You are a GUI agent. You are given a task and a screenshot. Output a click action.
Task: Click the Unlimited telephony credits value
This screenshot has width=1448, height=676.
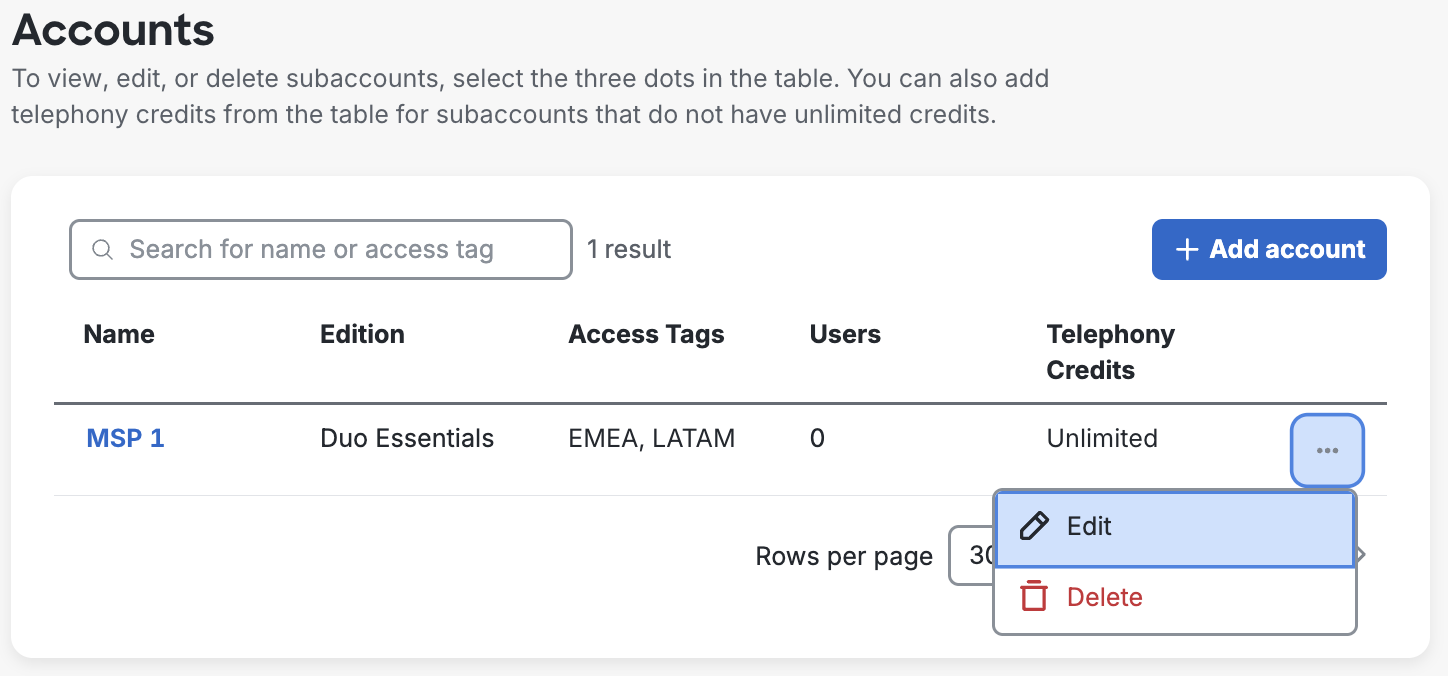(x=1101, y=438)
